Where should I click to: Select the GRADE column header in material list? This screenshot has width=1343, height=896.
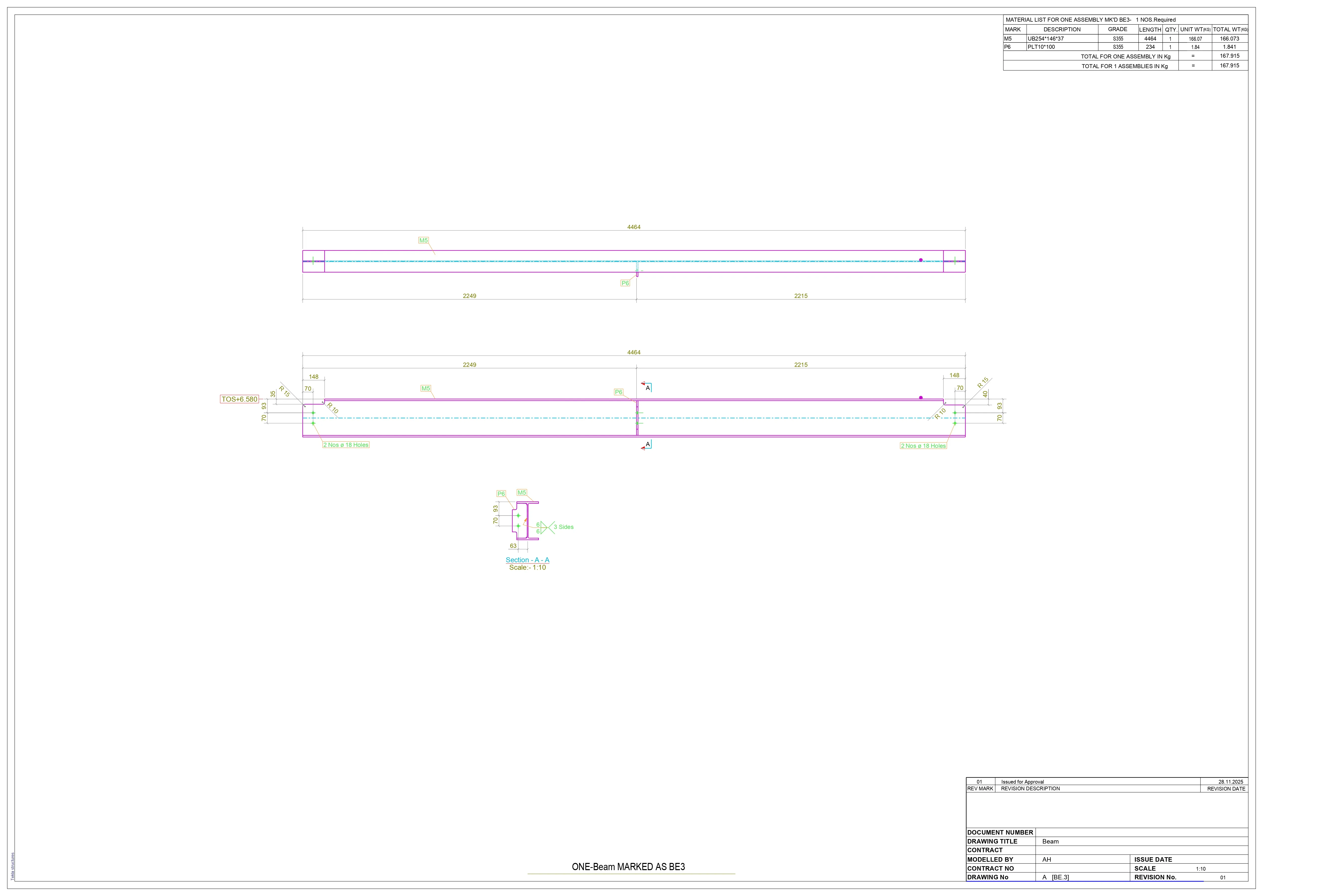[1118, 29]
